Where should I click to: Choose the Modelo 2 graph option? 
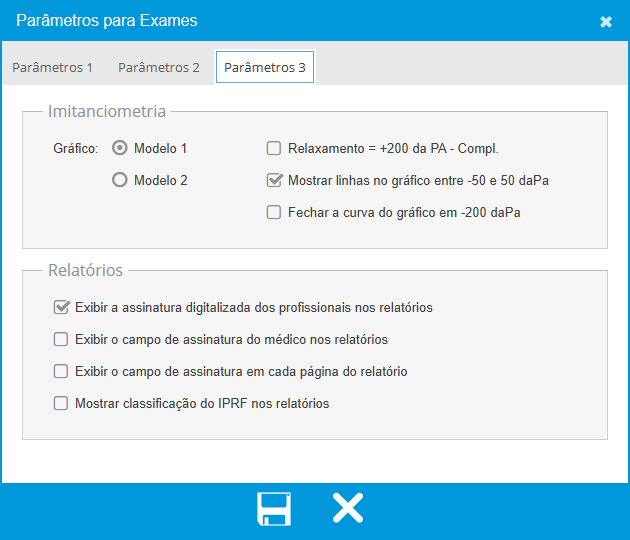click(x=120, y=180)
